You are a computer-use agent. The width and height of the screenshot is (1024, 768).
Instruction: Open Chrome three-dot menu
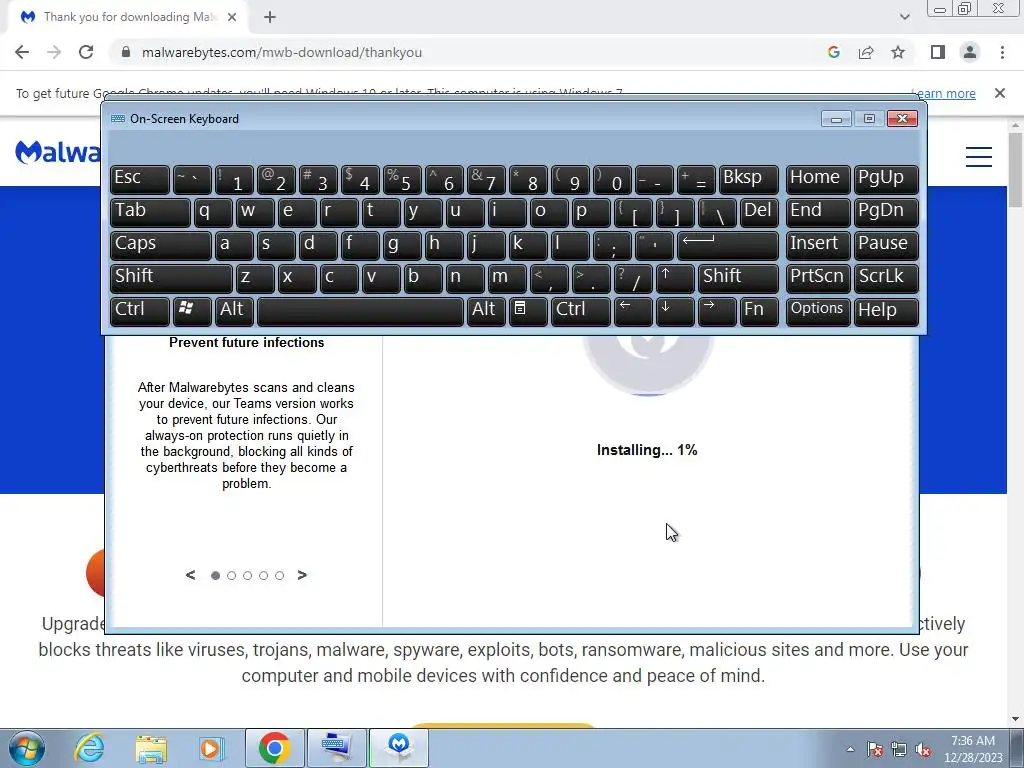pos(1002,52)
